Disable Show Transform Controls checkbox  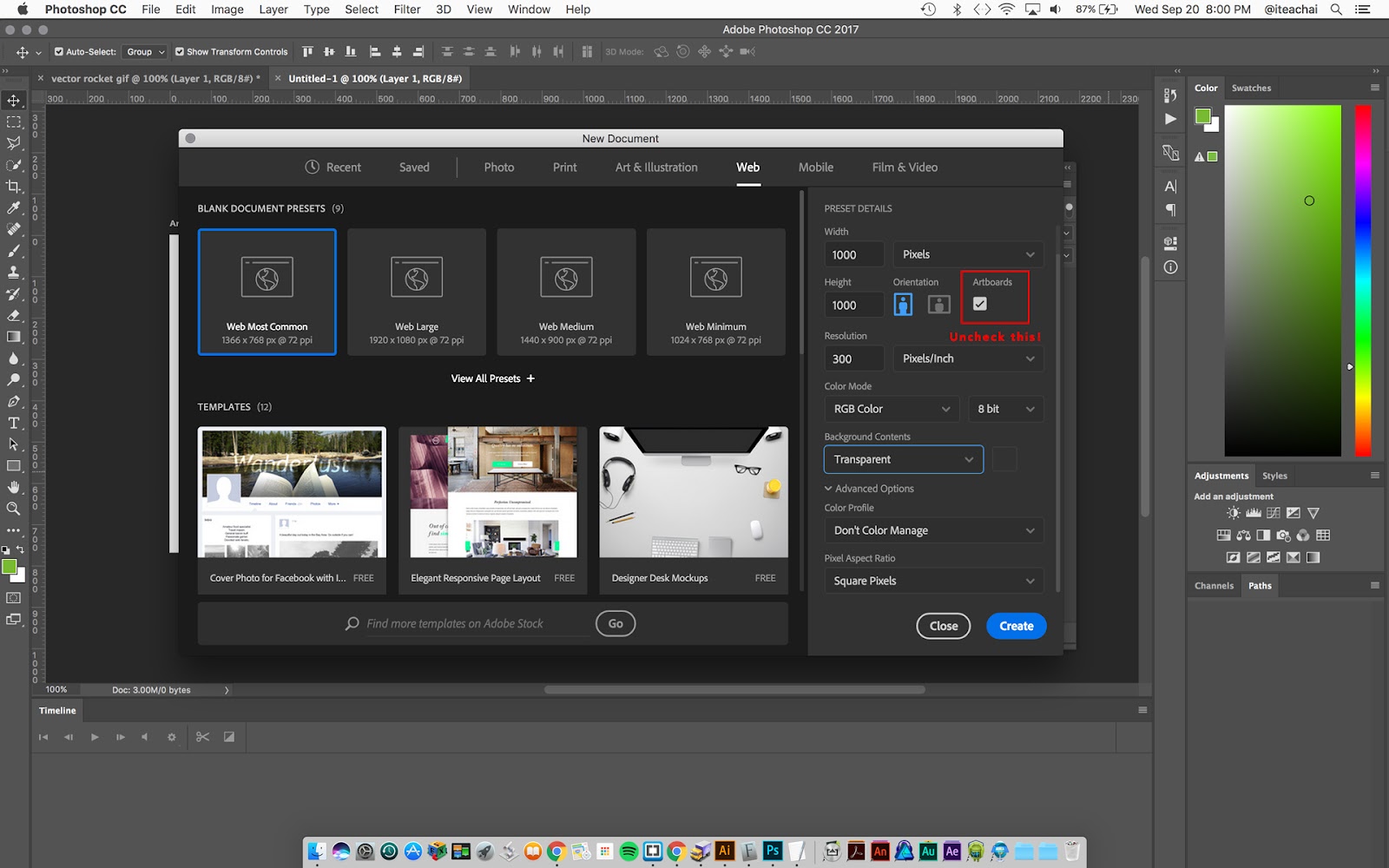(180, 52)
